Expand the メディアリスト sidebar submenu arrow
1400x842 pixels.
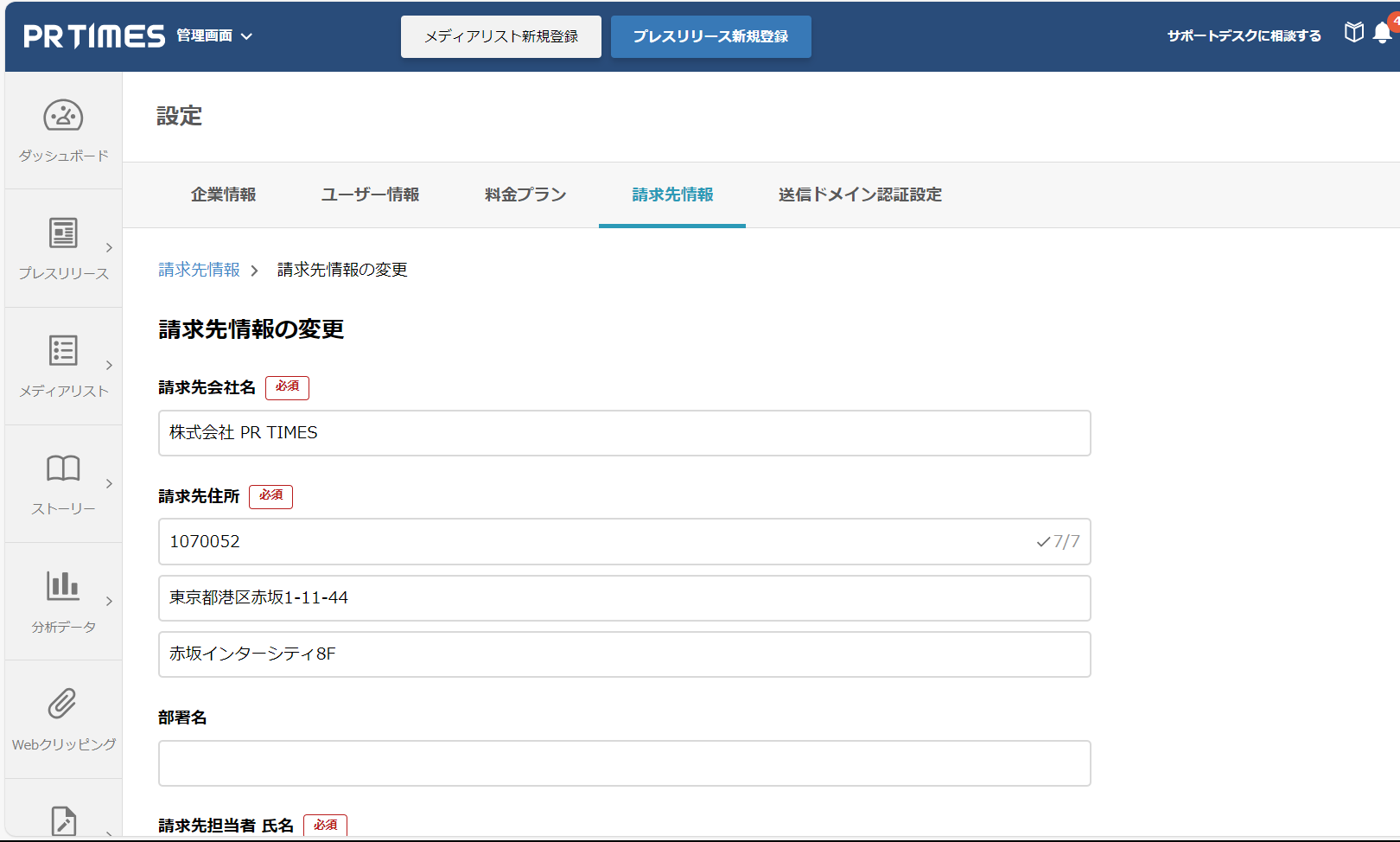point(109,366)
